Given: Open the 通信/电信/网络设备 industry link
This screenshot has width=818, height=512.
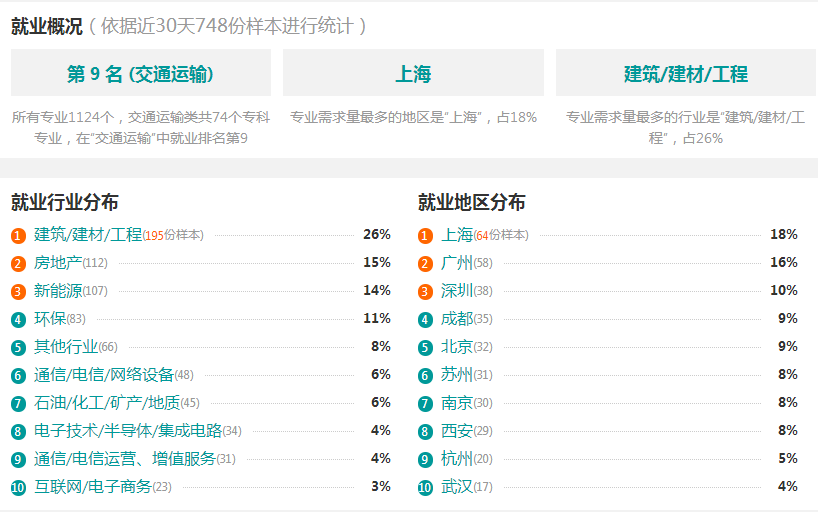Looking at the screenshot, I should click(104, 375).
